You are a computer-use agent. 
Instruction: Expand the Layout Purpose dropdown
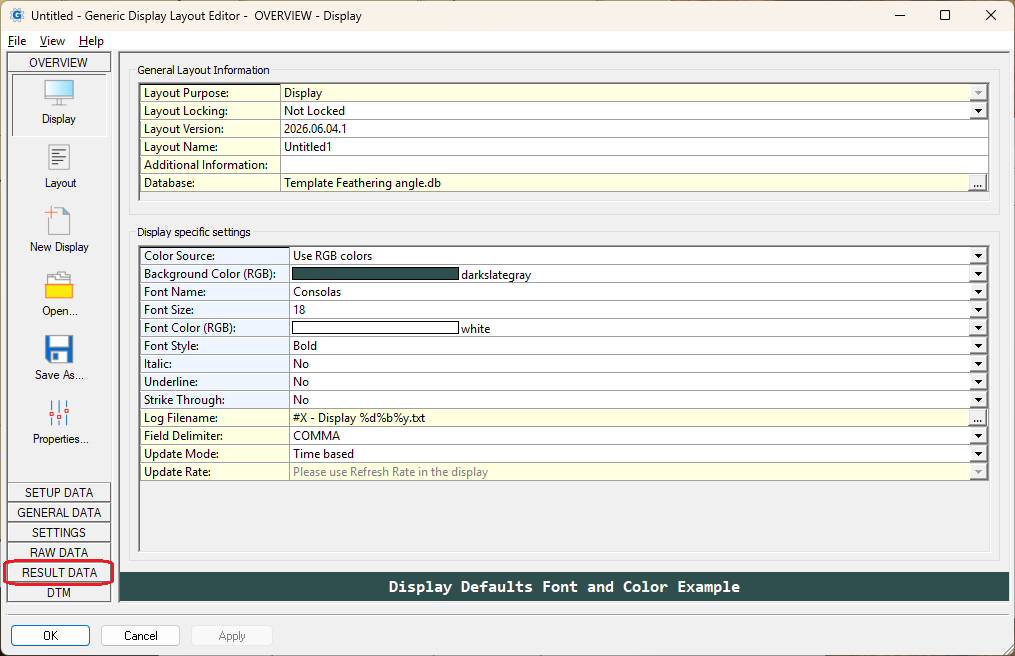click(x=978, y=93)
